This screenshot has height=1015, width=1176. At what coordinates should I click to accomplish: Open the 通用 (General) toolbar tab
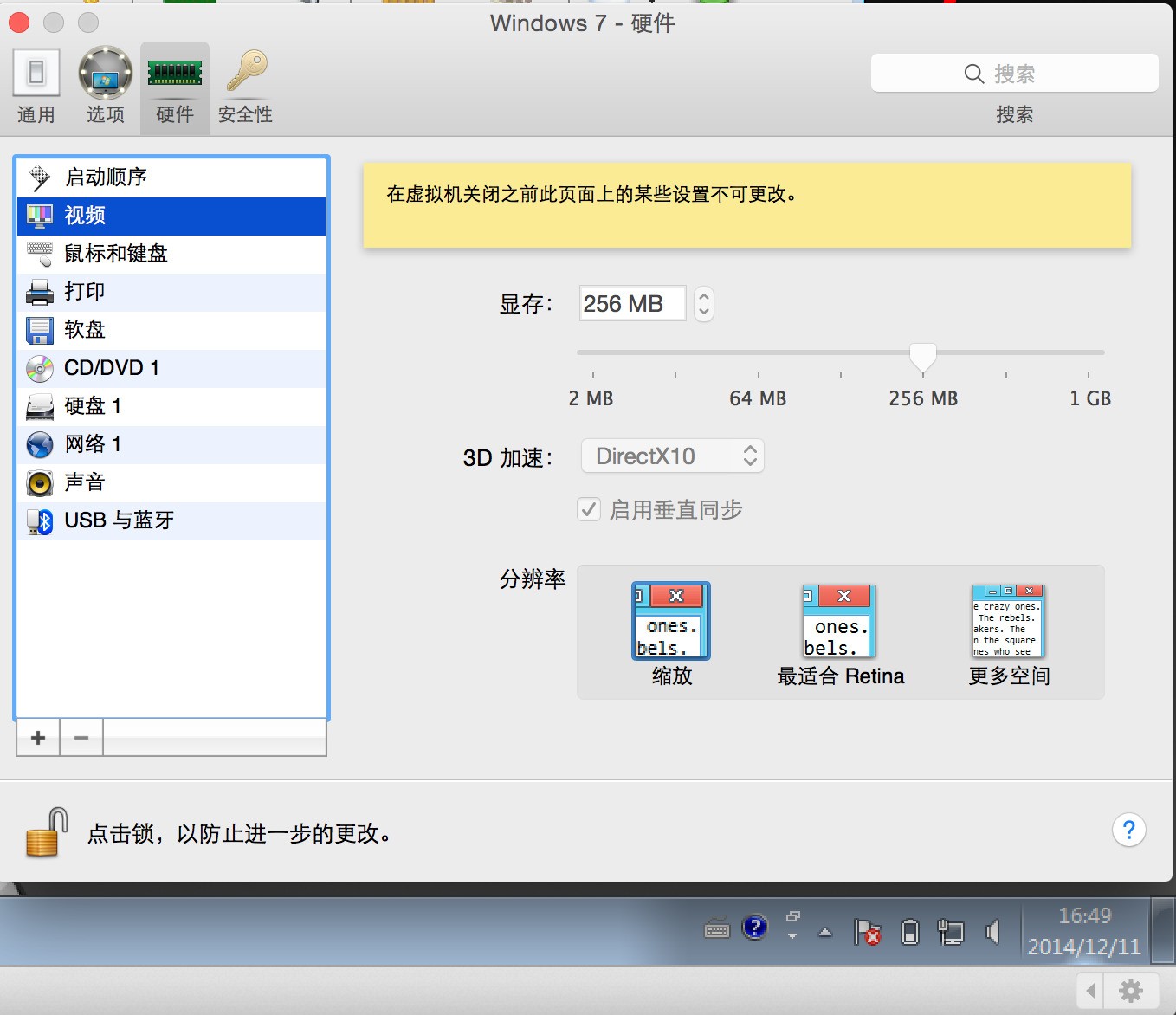click(36, 87)
